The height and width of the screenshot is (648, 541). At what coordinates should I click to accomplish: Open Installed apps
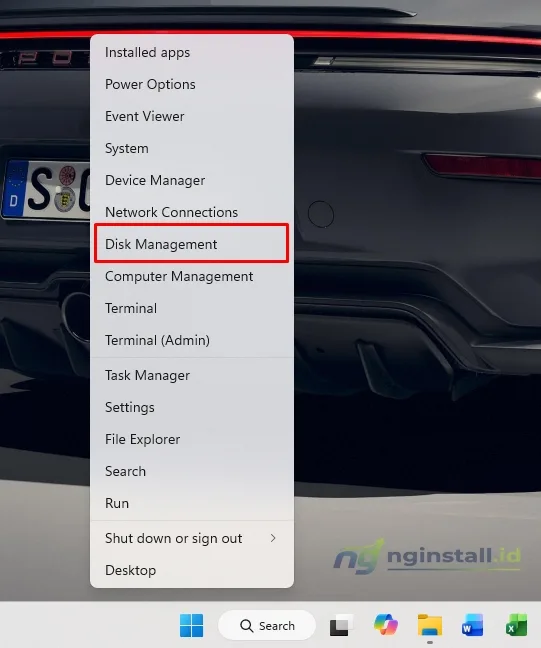[x=192, y=52]
